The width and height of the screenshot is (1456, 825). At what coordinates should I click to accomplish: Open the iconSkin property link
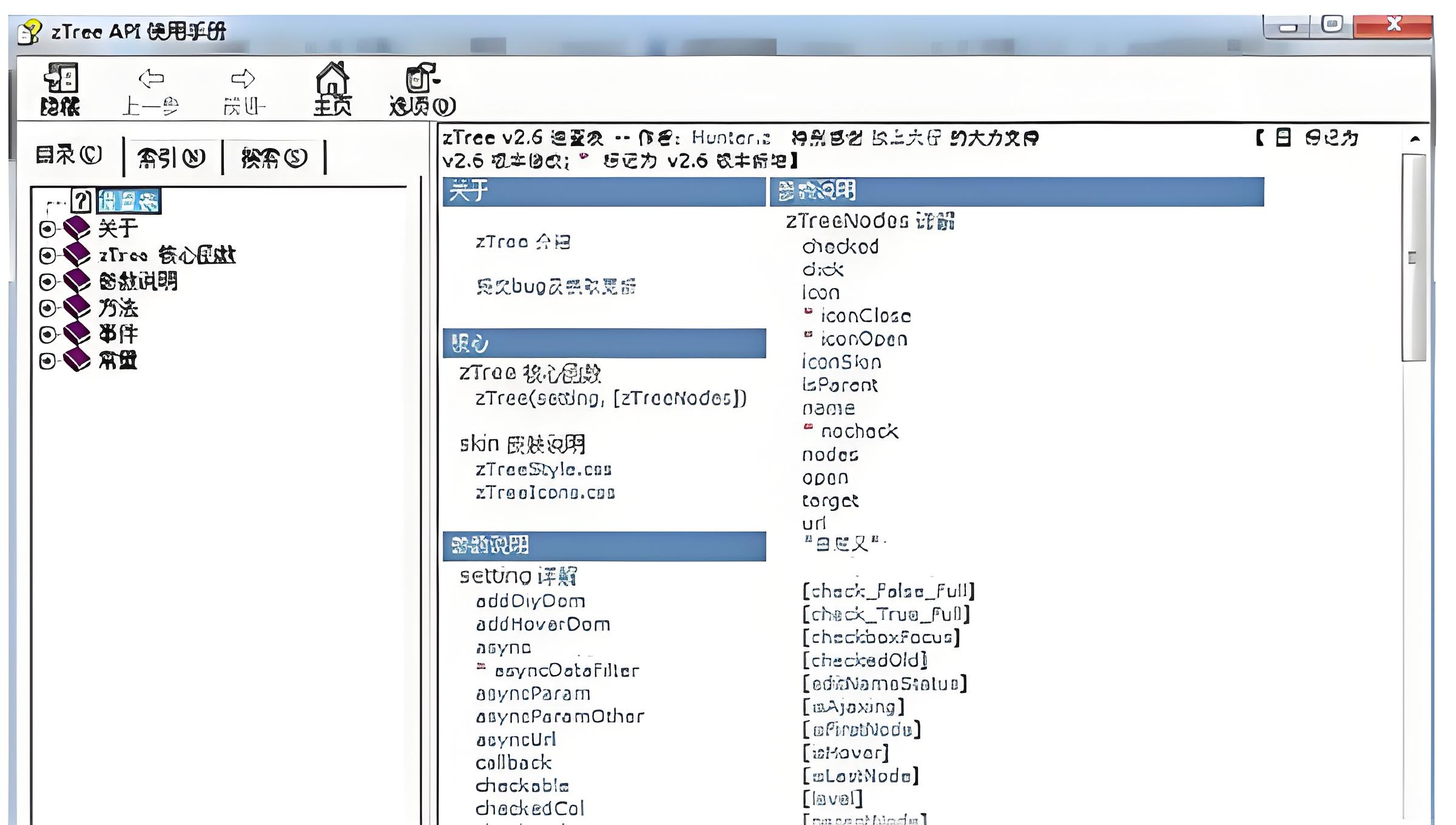(841, 362)
